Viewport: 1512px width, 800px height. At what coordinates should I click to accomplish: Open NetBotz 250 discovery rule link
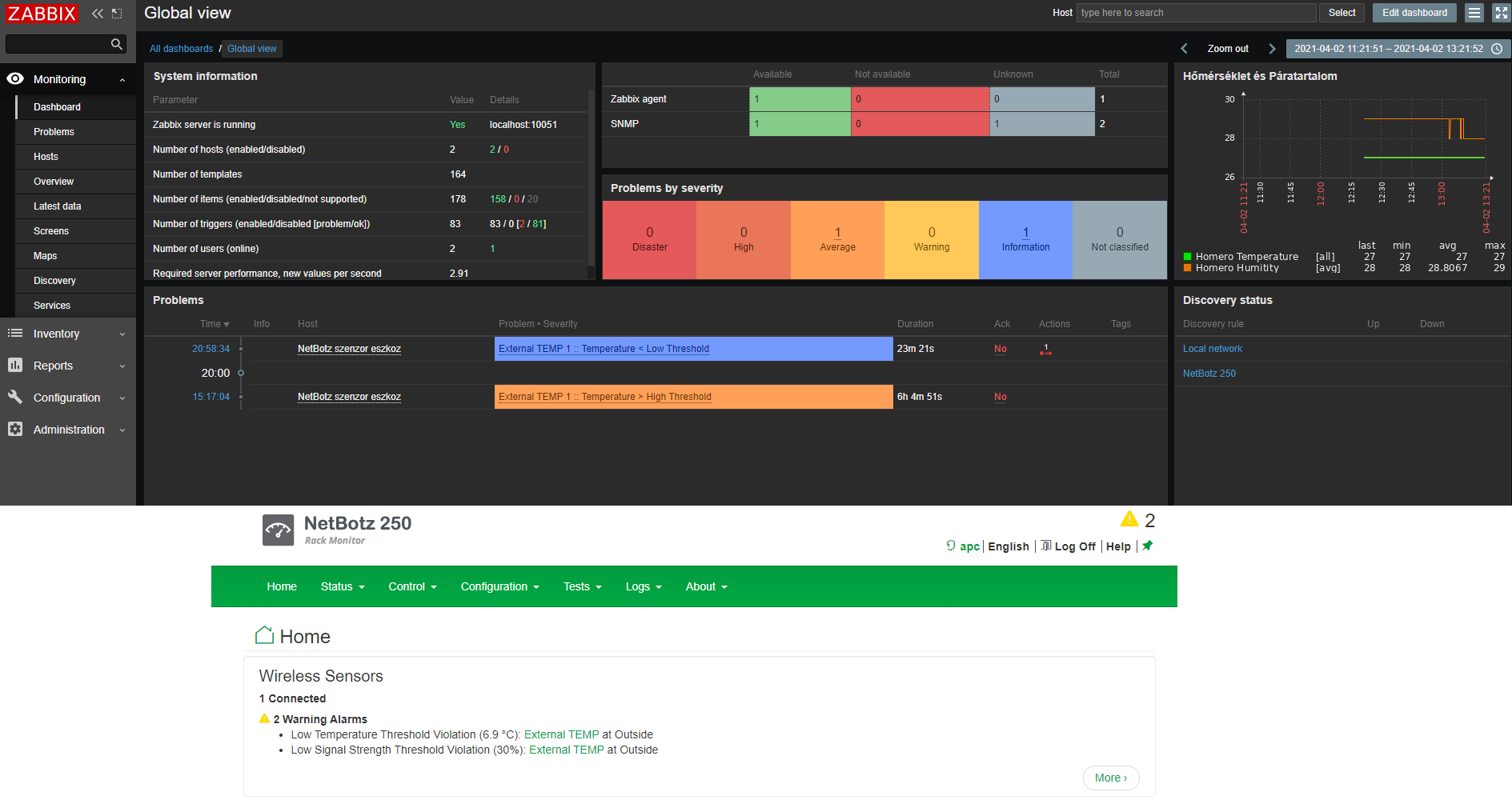(1209, 374)
